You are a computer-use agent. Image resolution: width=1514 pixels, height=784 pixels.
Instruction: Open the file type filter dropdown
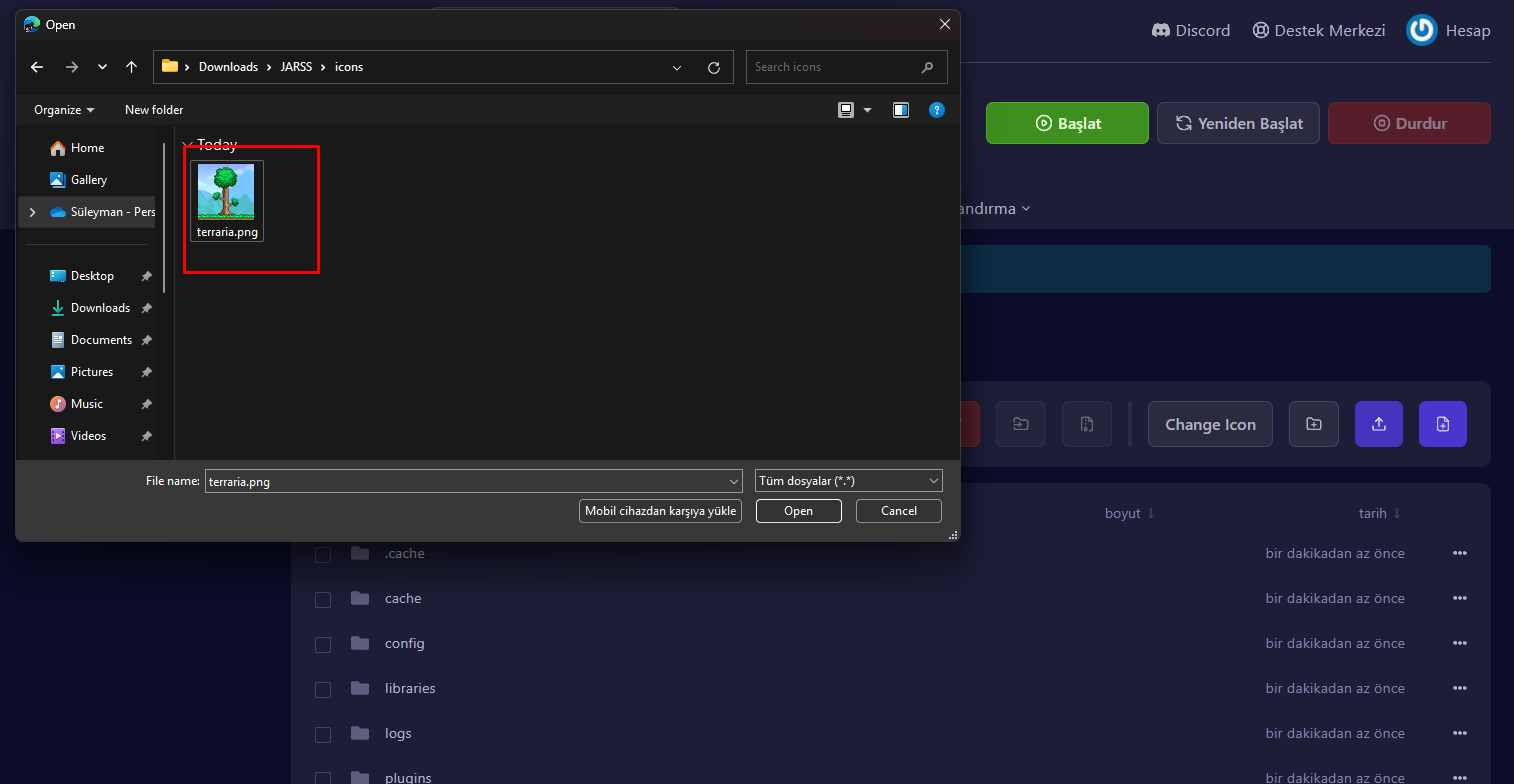pyautogui.click(x=848, y=481)
